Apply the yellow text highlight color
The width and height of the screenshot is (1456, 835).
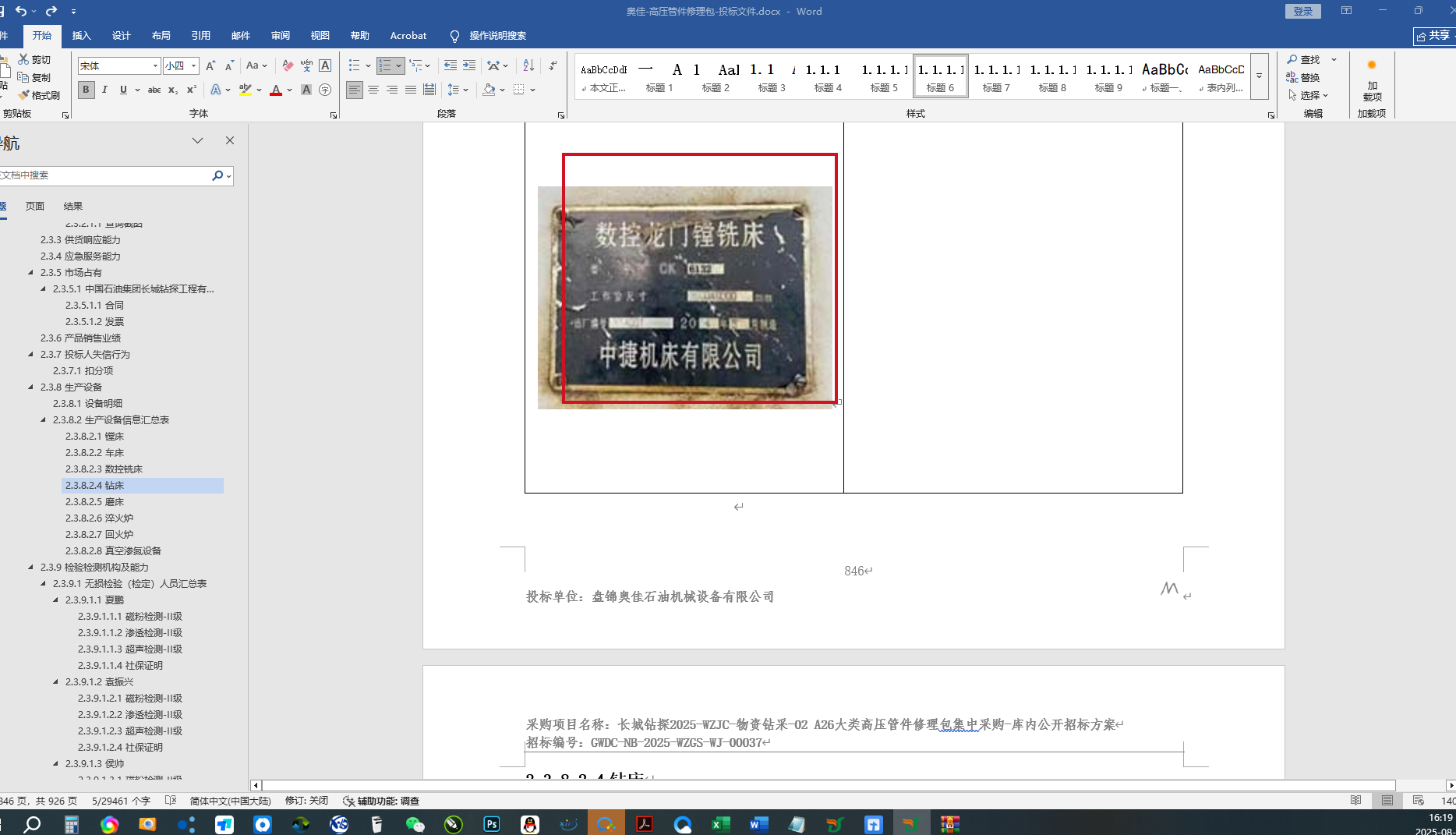click(x=246, y=90)
